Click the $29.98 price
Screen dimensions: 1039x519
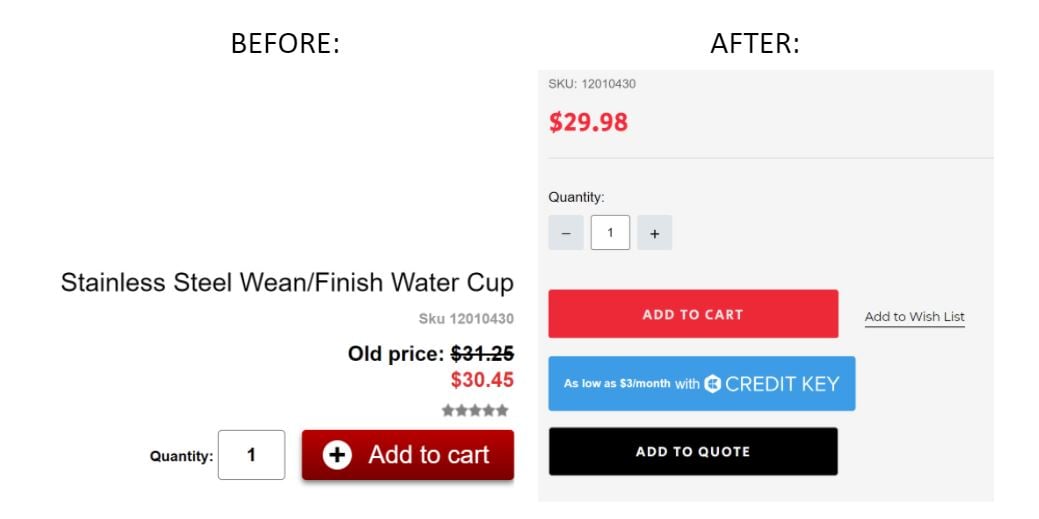[x=588, y=122]
